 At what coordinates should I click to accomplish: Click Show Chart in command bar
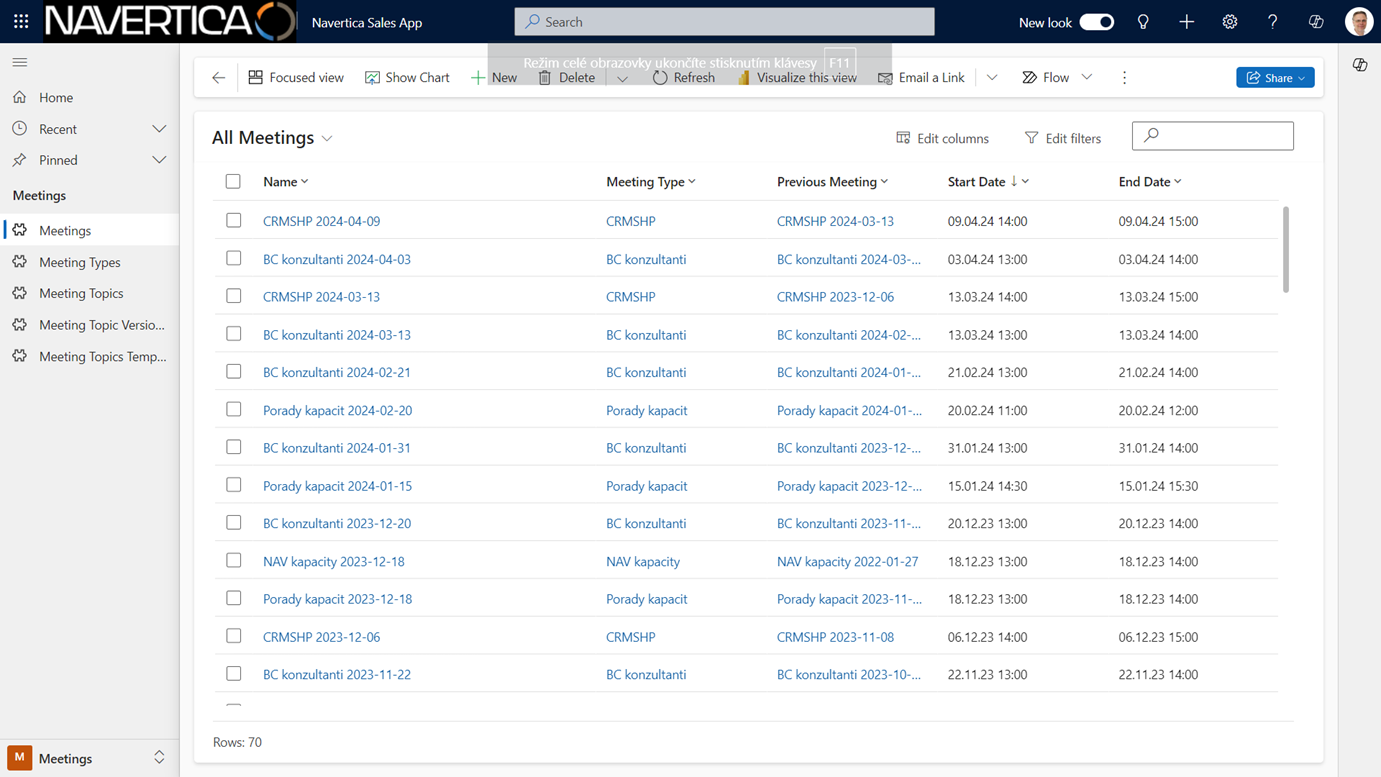pos(407,77)
